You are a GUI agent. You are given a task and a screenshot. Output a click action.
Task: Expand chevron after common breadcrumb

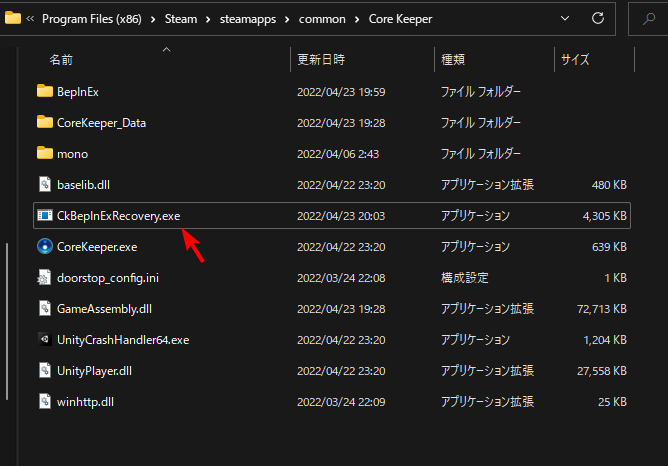(x=357, y=20)
